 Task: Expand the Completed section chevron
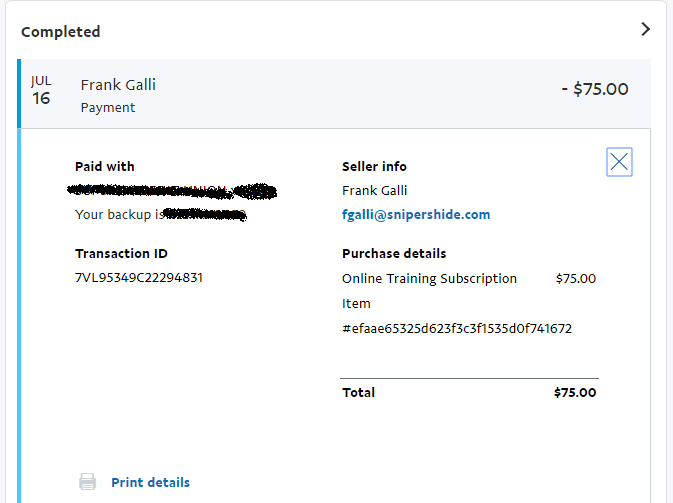[x=646, y=29]
